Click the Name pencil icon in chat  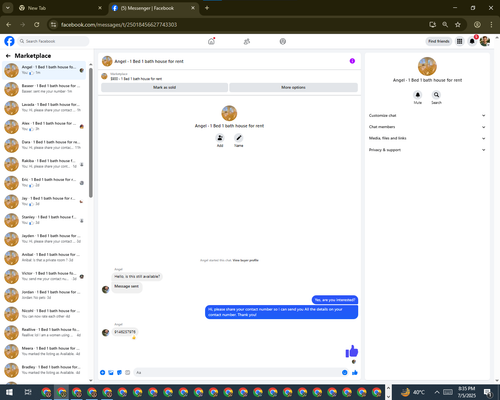click(238, 138)
